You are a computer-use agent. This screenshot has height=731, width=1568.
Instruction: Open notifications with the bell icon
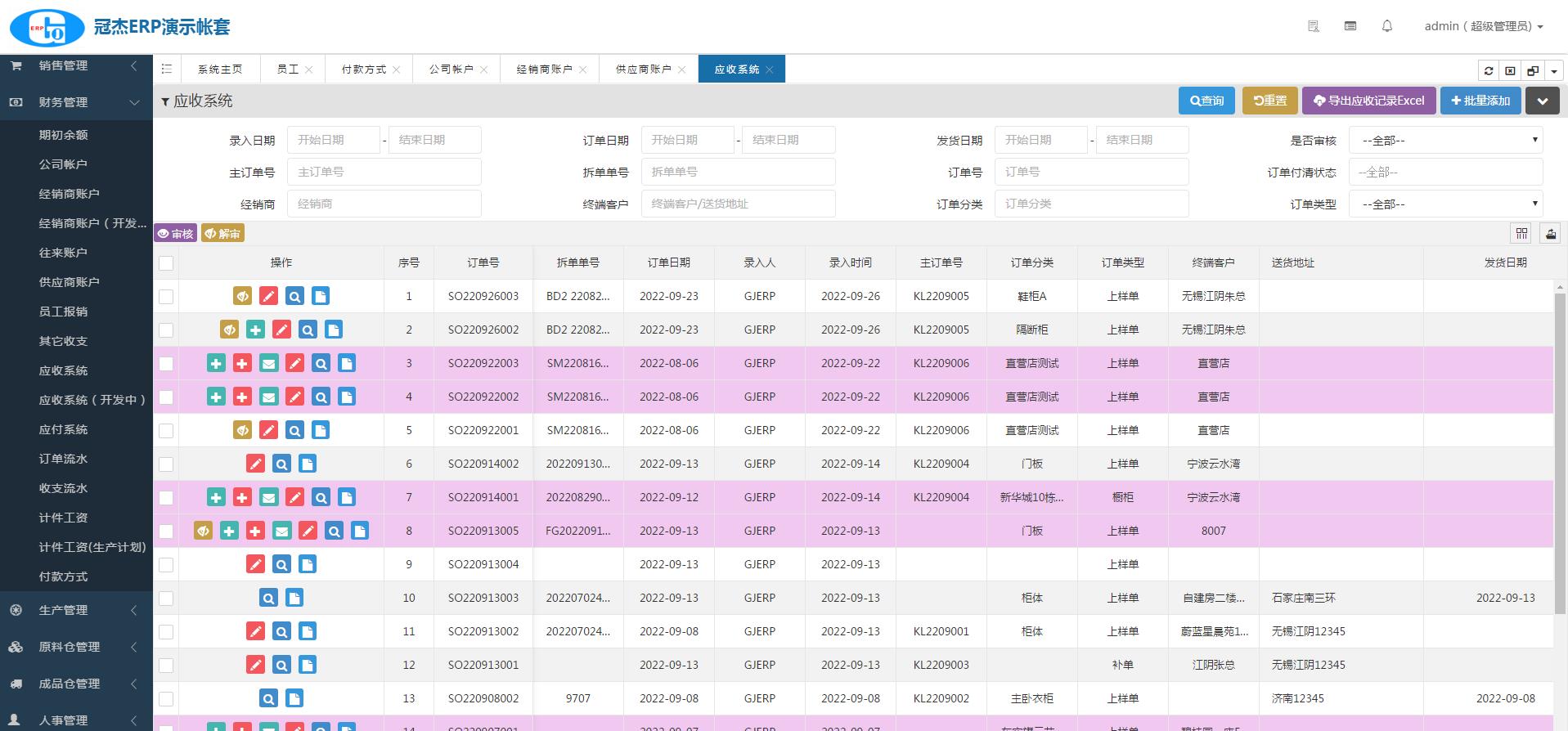[1386, 26]
